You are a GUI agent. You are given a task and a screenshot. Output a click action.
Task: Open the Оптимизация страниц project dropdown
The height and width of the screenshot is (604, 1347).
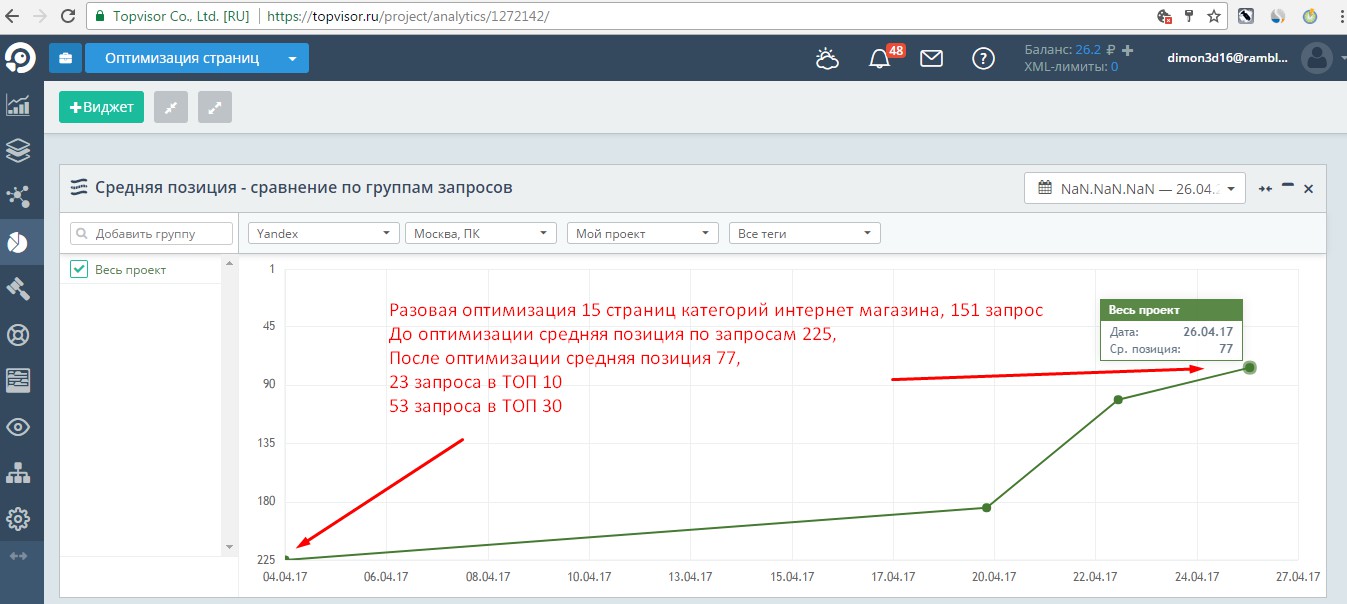(x=197, y=58)
